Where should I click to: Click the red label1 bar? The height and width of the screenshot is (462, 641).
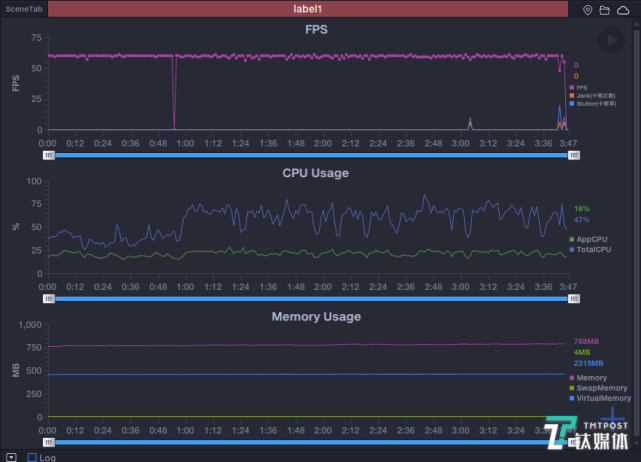pos(308,9)
